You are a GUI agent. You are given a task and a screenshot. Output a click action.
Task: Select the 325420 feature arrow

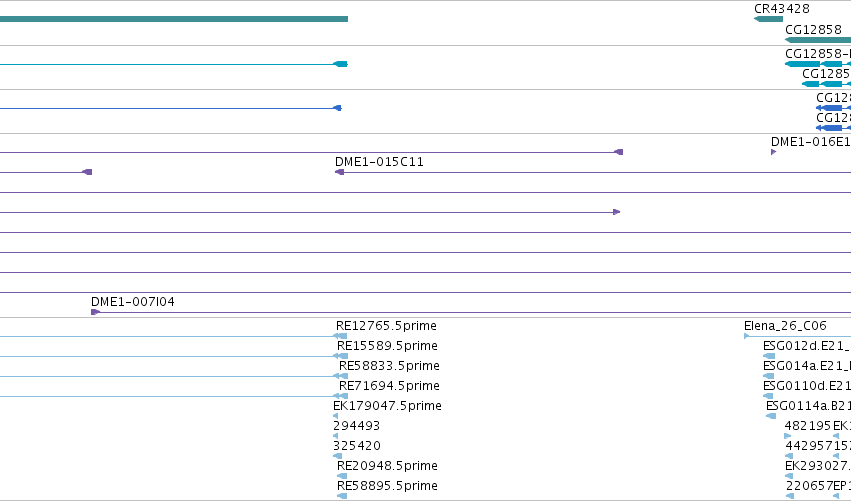click(x=338, y=456)
